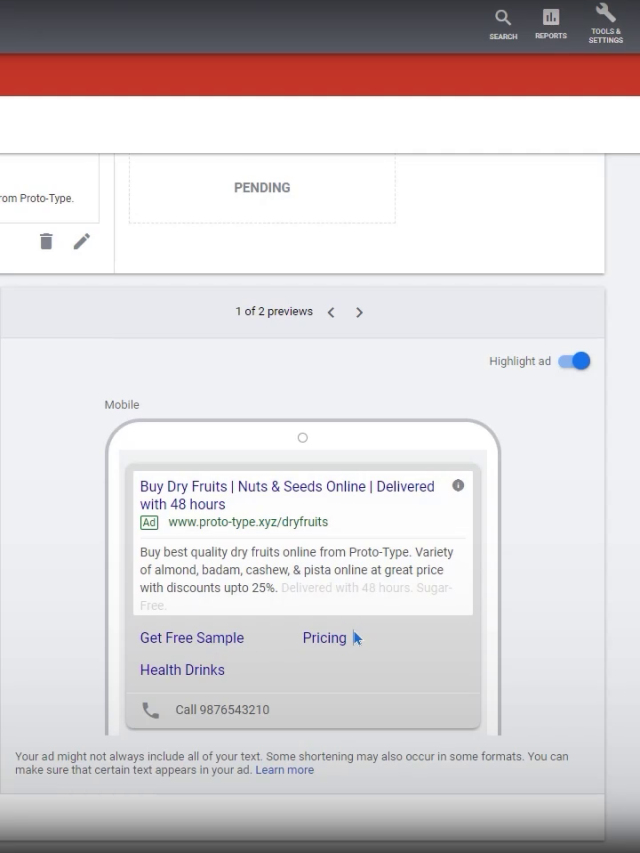Open the Learn more link

284,770
